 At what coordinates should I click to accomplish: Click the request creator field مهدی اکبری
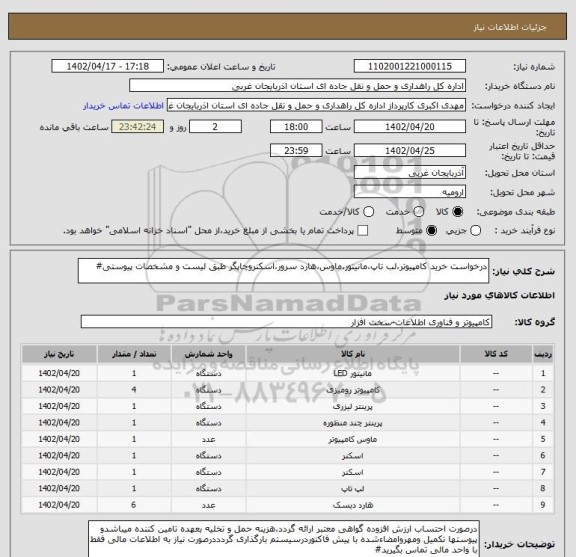(x=316, y=105)
